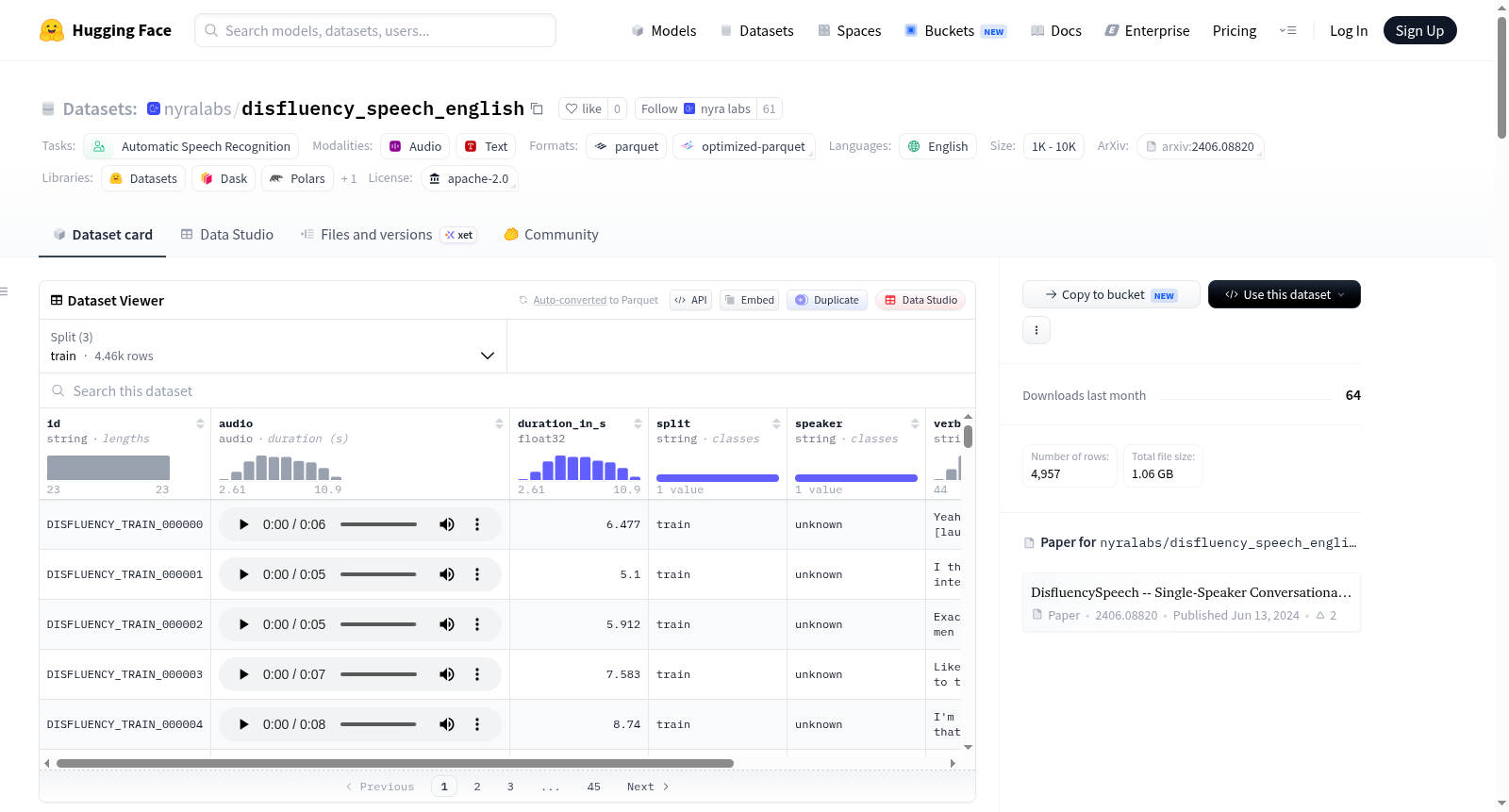
Task: Open audio options menu for DISFLUENCY_TRAIN_000000
Action: (477, 524)
